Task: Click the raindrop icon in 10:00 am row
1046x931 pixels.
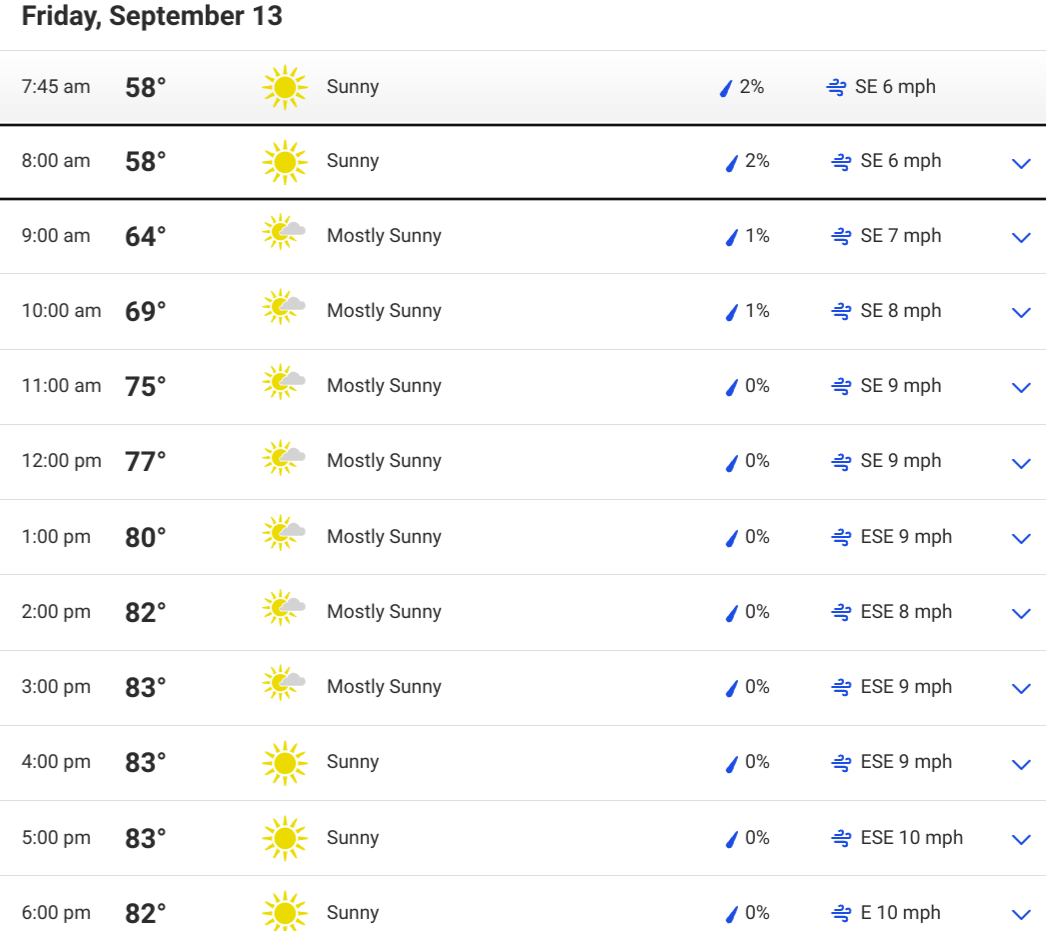Action: (732, 311)
